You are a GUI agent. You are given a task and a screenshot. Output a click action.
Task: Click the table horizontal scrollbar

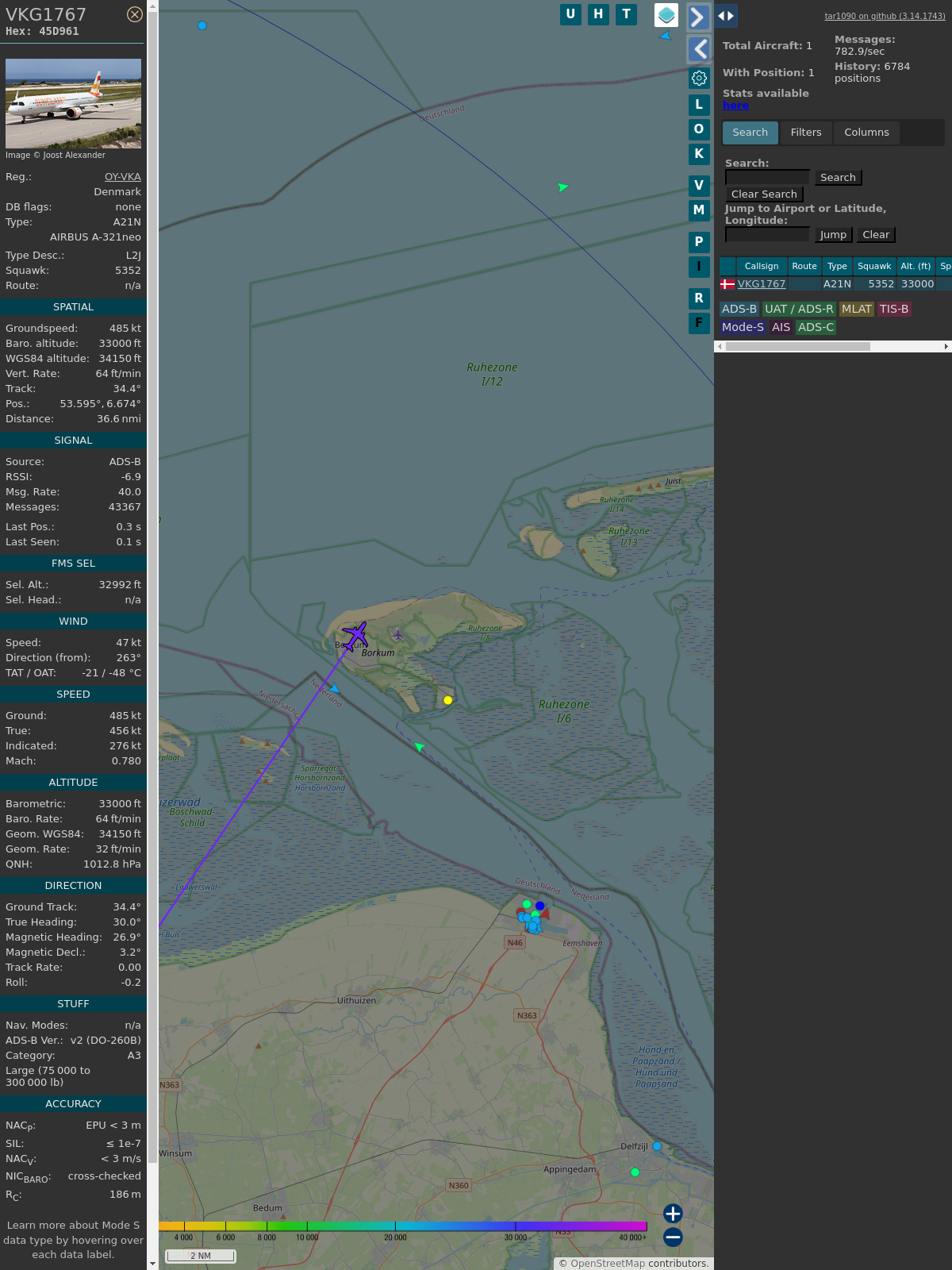tap(798, 347)
